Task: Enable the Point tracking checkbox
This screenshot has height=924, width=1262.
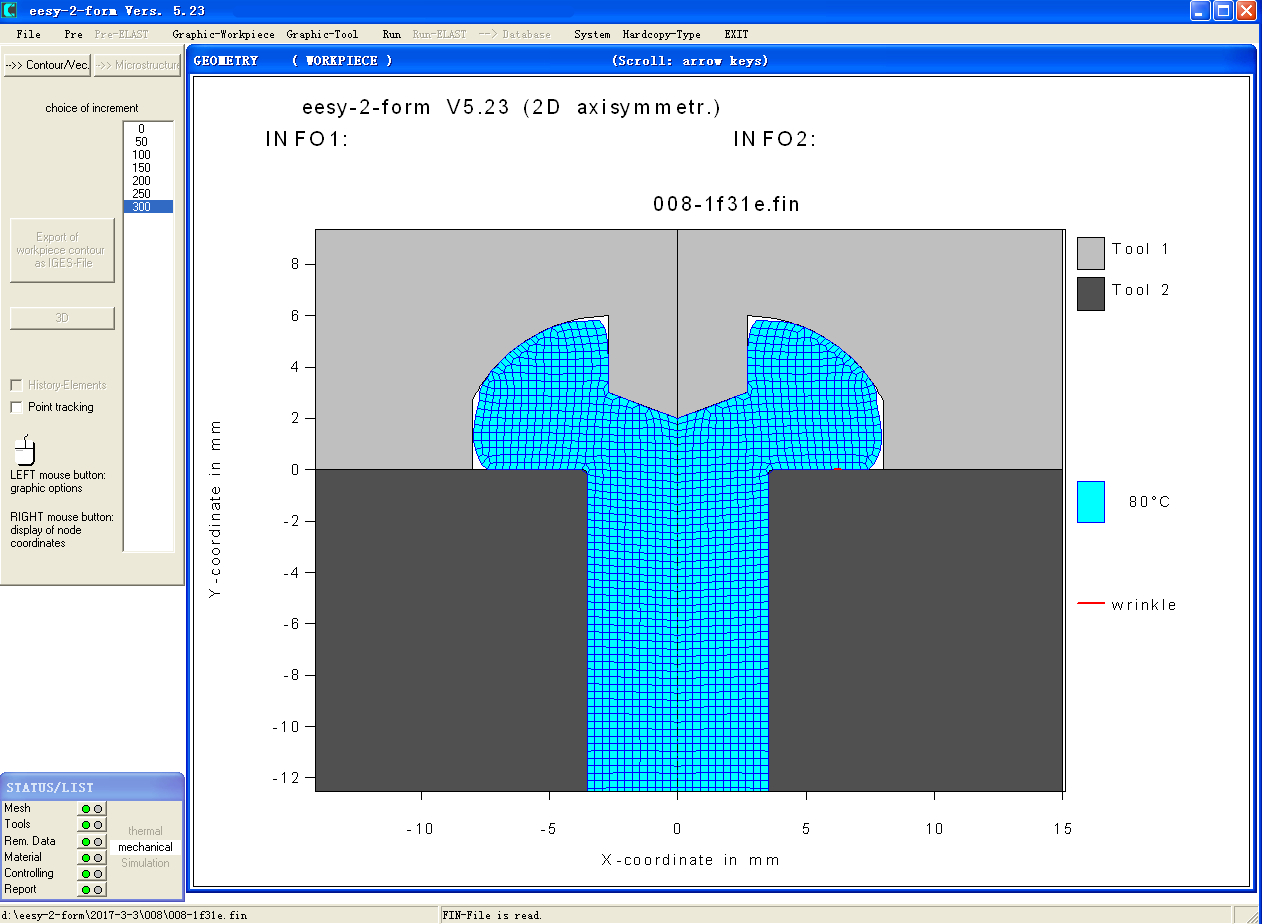Action: point(17,407)
